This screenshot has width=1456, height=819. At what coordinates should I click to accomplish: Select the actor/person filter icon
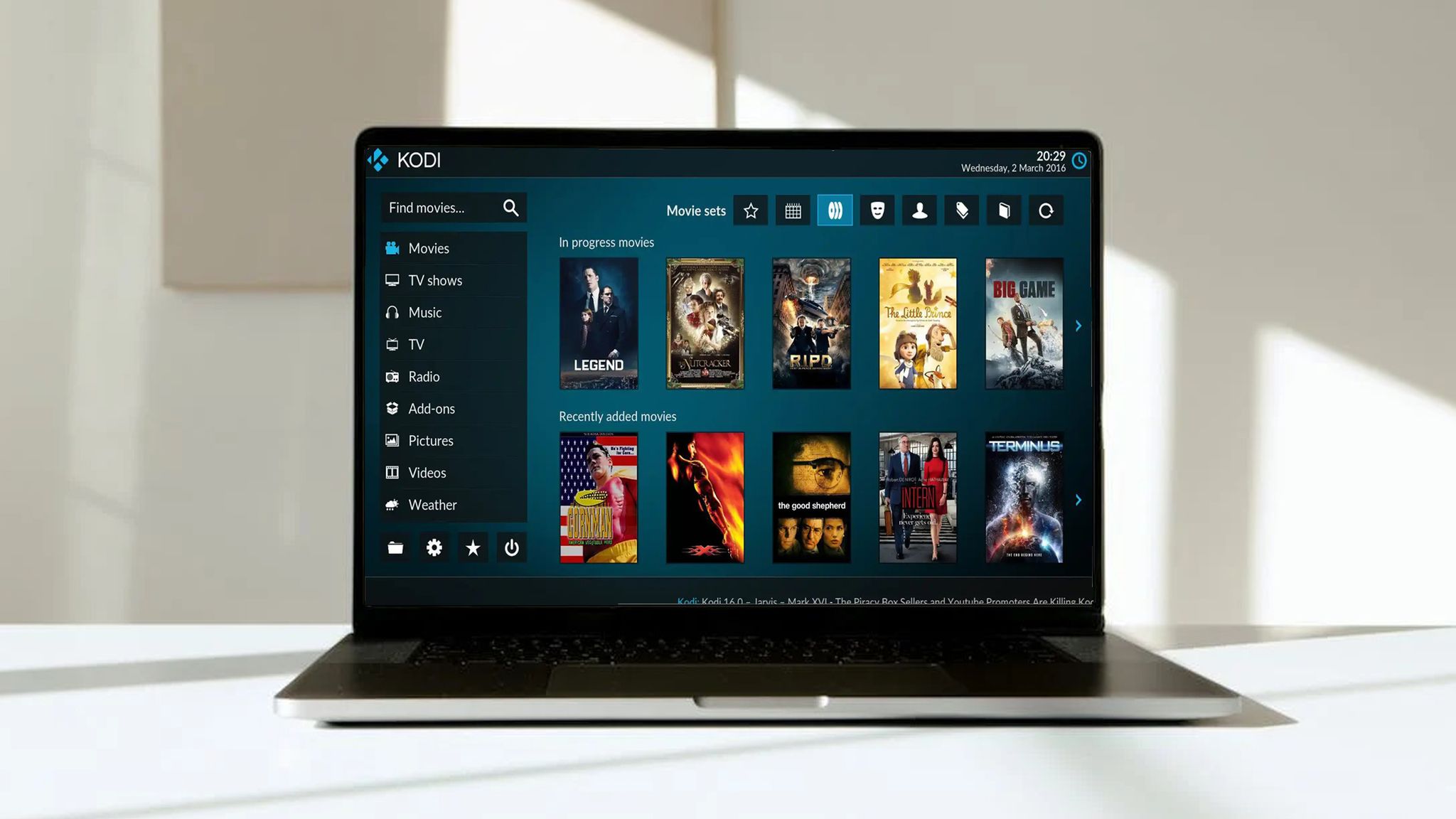click(919, 210)
